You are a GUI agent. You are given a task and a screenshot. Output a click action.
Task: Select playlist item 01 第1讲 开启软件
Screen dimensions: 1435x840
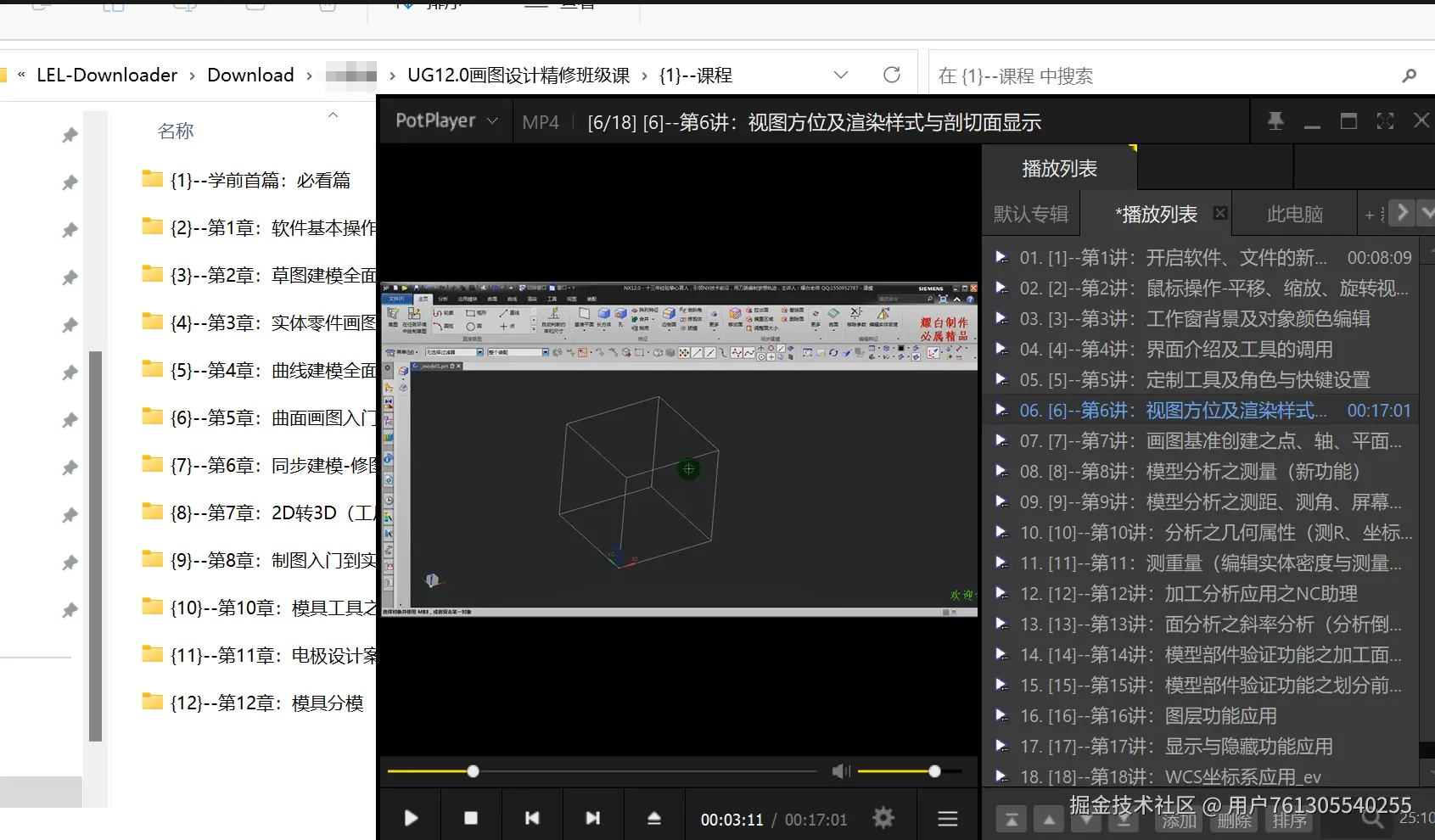[1171, 257]
